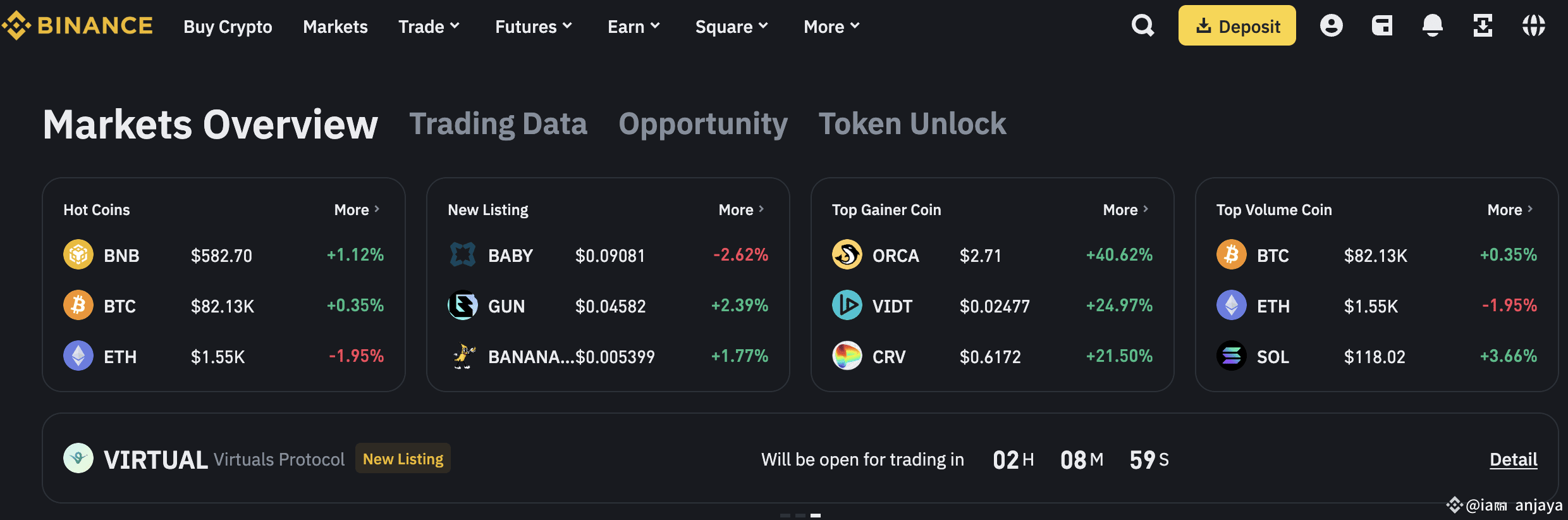Open the wallet icon in header

(1381, 26)
